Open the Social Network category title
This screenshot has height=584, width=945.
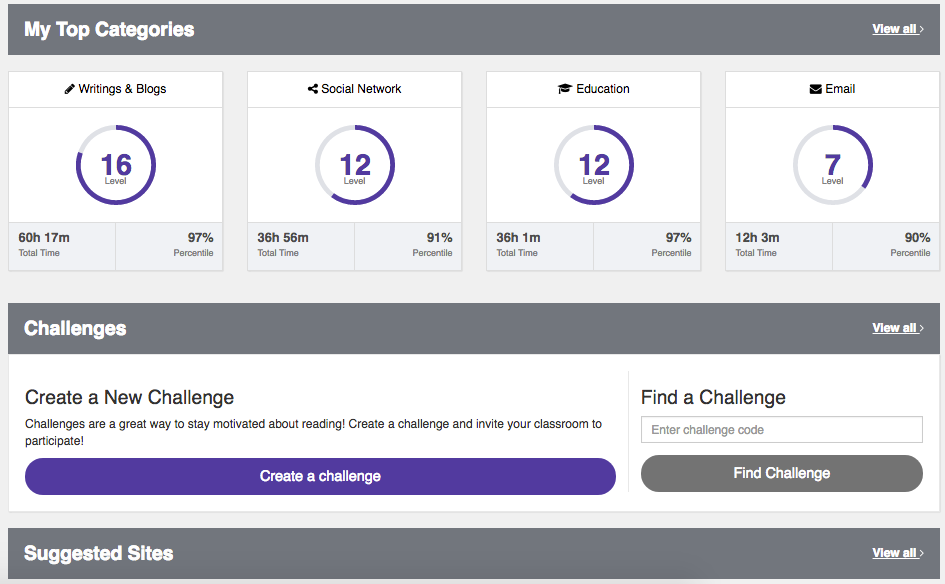(361, 89)
